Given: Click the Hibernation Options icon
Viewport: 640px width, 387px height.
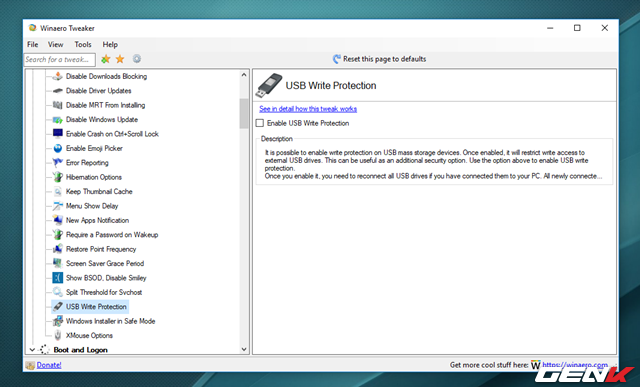Looking at the screenshot, I should pyautogui.click(x=58, y=177).
